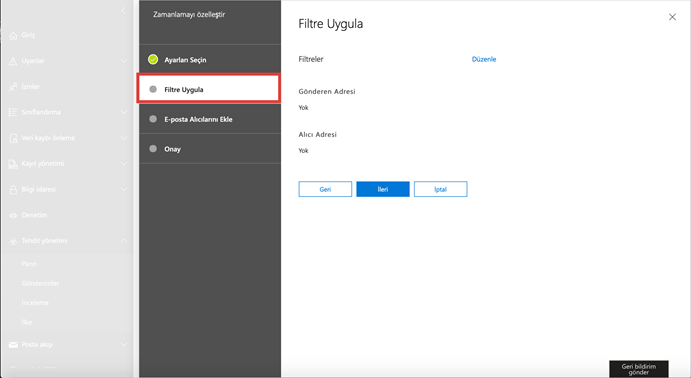Click the green checkmark beside Ayarları Seçin
691x378 pixels.
153,59
